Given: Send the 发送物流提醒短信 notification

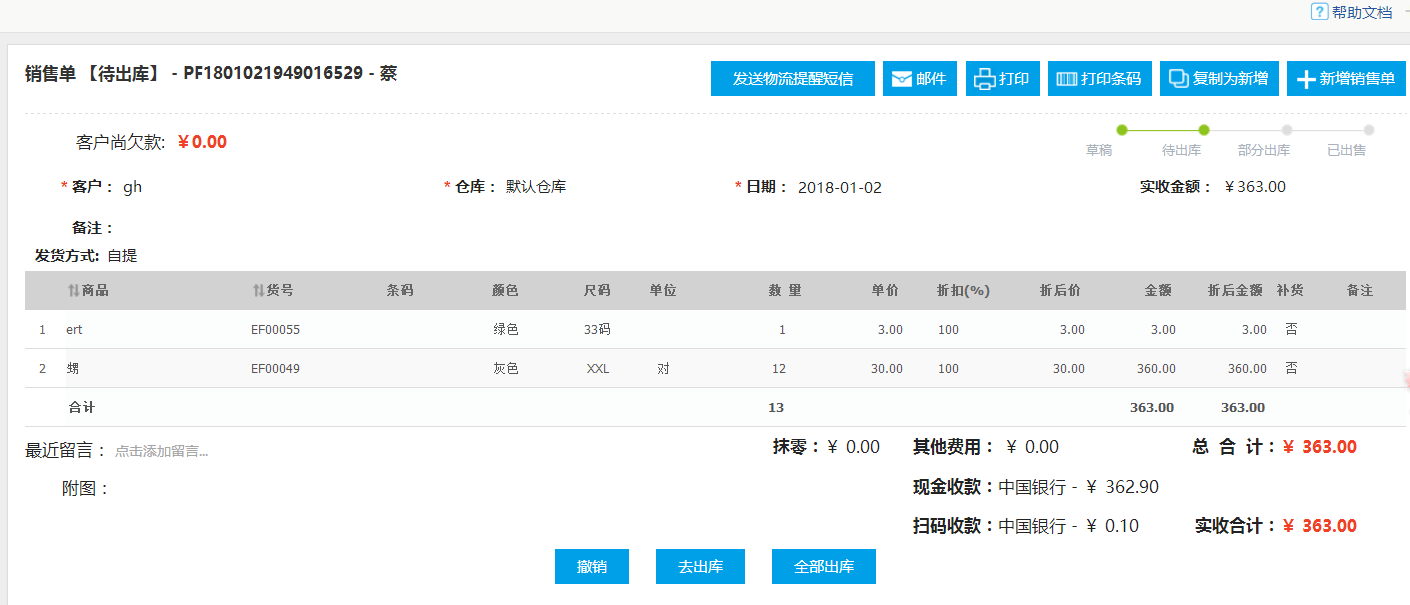Looking at the screenshot, I should click(793, 79).
